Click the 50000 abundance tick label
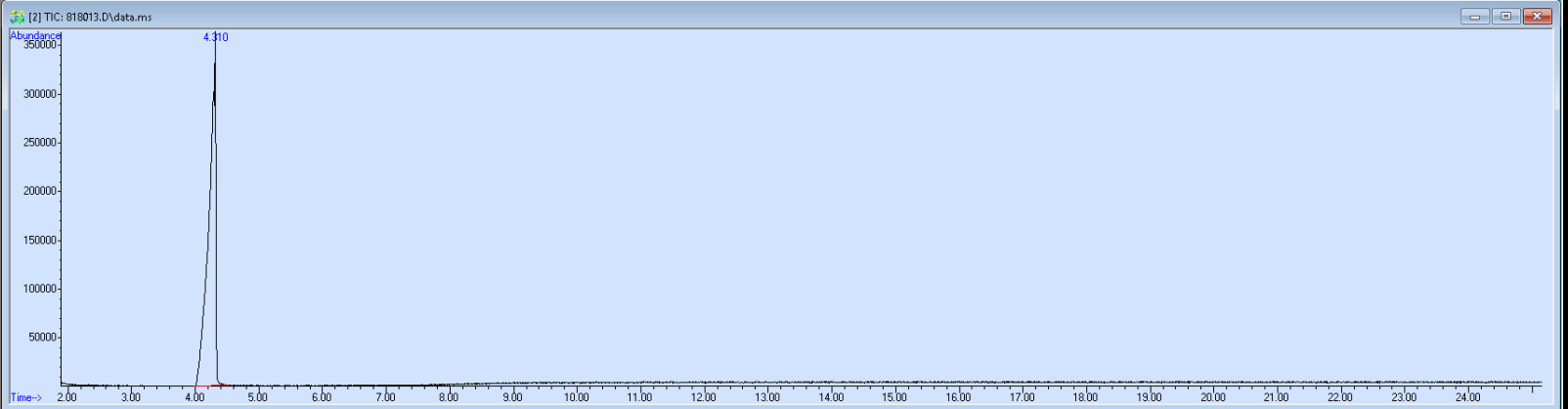 (x=42, y=338)
